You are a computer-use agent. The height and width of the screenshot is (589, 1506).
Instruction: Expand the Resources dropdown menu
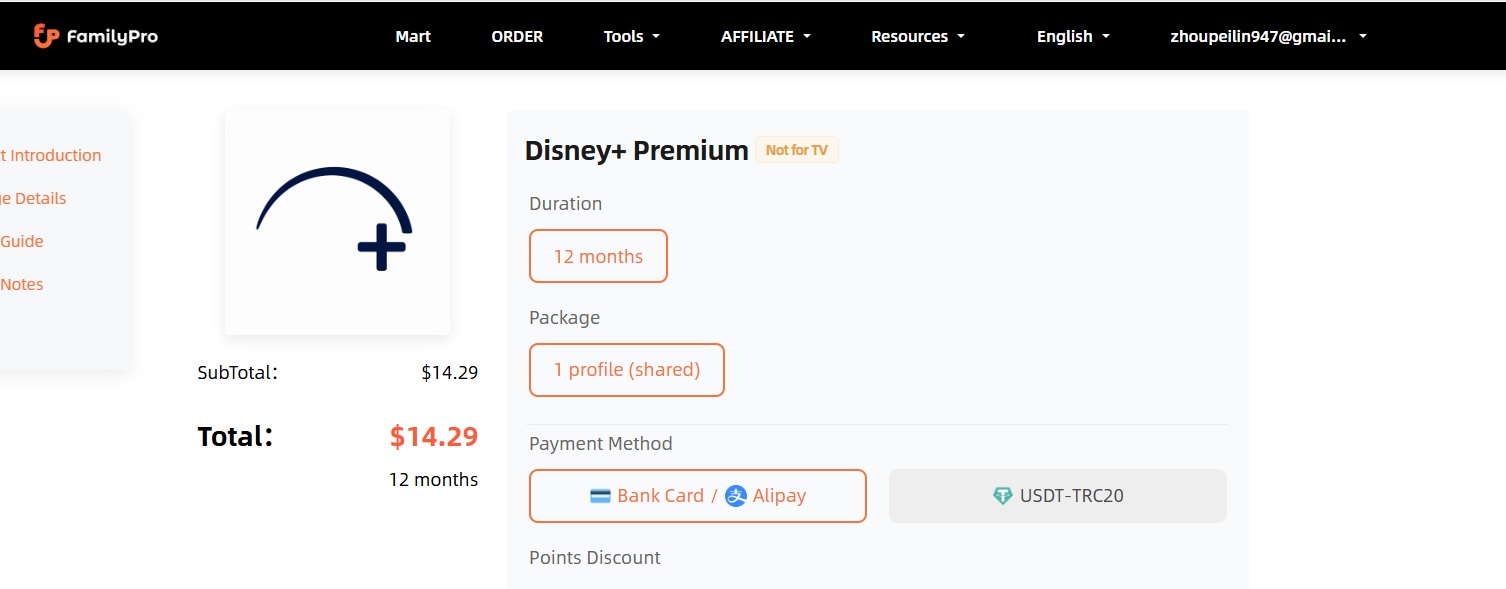(x=917, y=36)
